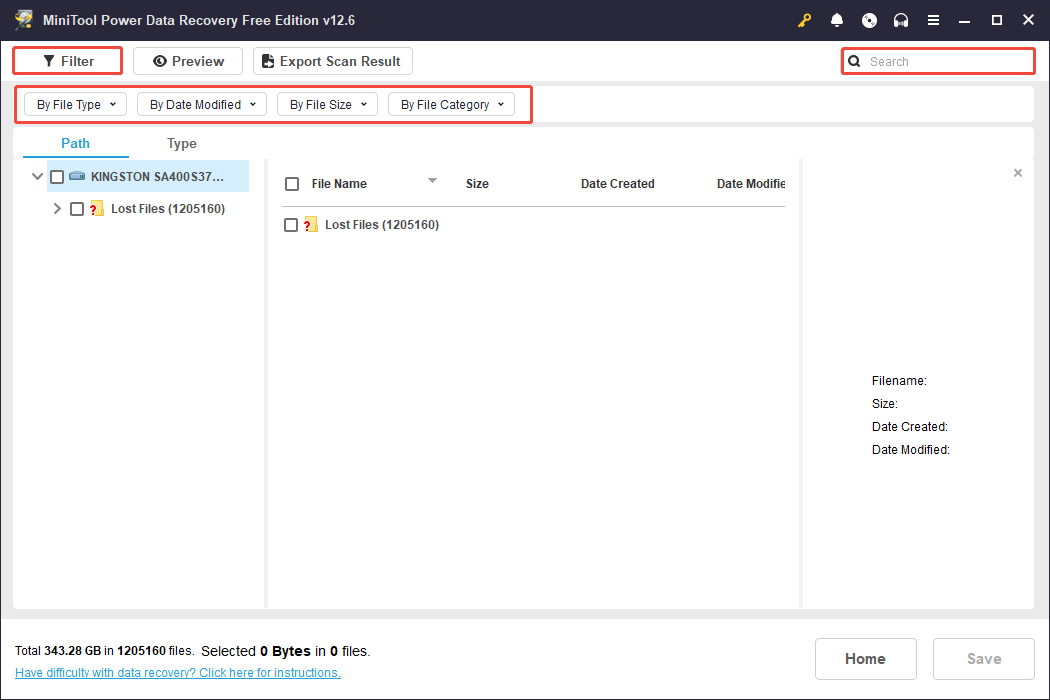Select the Path tab

(75, 143)
